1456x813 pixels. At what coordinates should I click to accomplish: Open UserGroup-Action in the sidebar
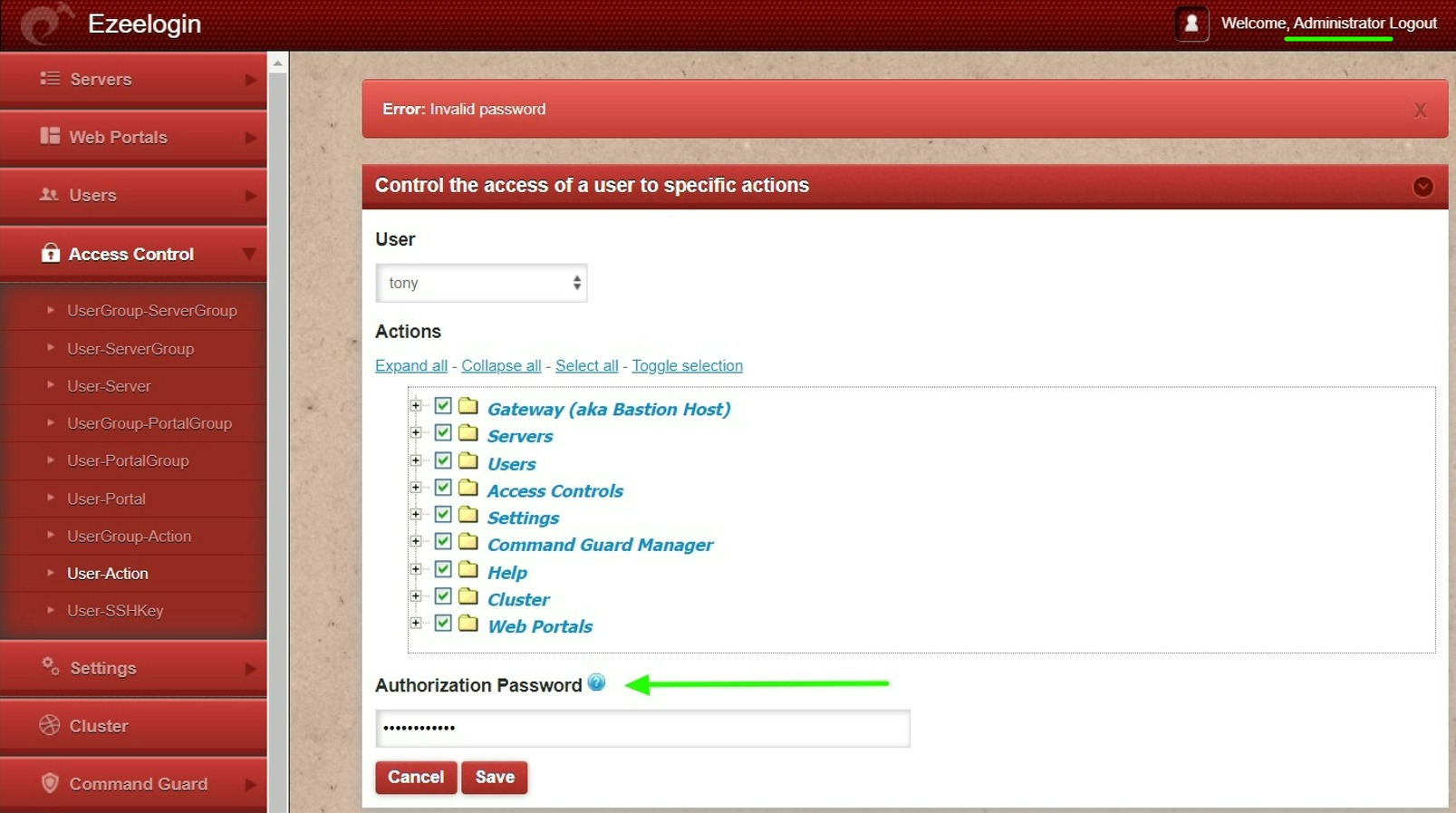(x=129, y=536)
